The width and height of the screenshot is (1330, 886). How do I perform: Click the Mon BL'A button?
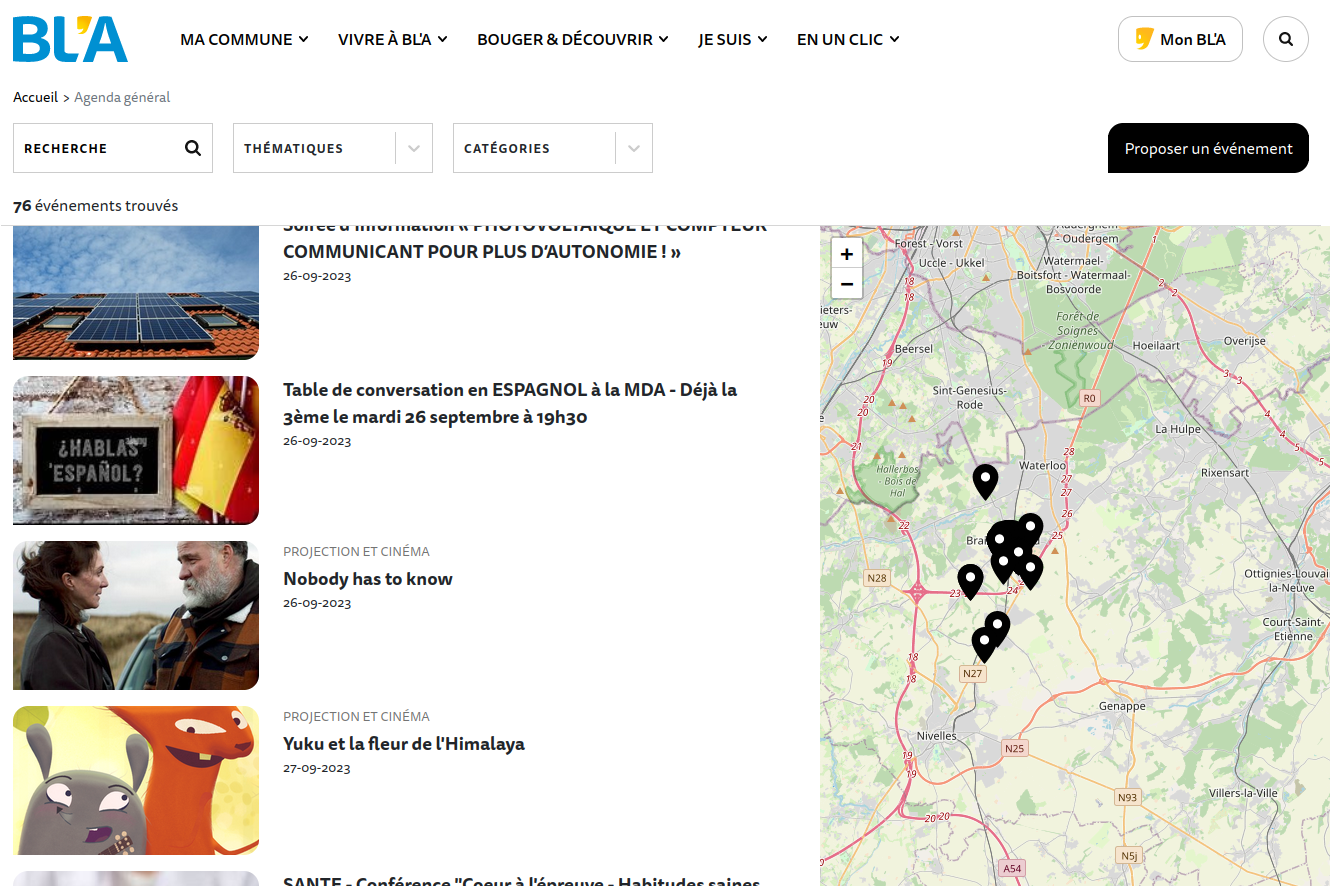[x=1180, y=39]
